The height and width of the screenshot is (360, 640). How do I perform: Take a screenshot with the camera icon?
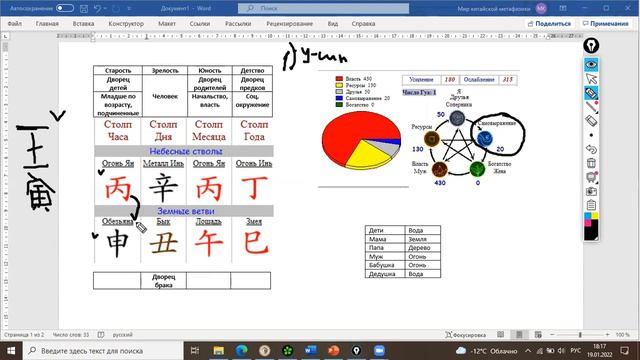click(x=591, y=191)
